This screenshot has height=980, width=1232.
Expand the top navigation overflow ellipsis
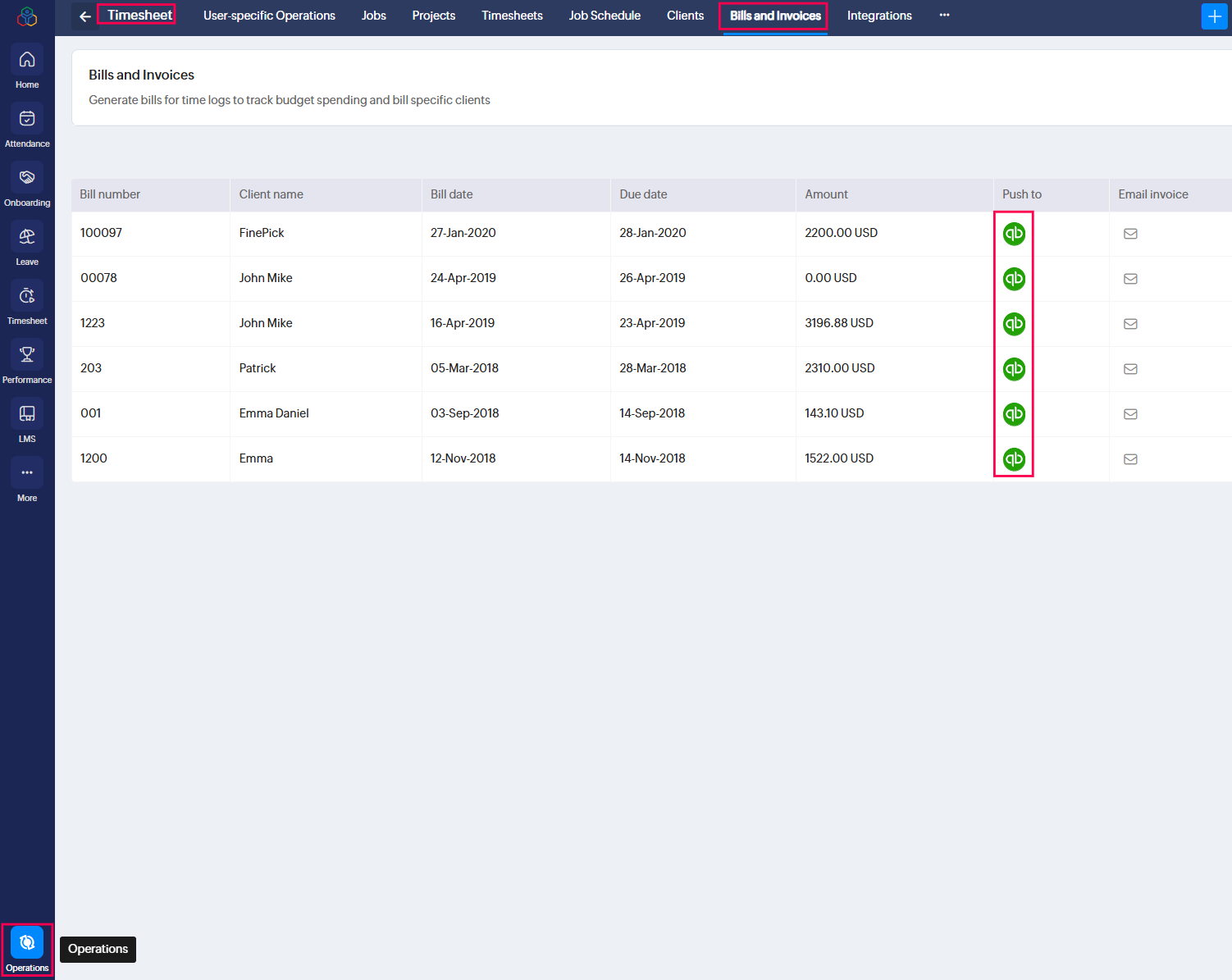[x=944, y=16]
